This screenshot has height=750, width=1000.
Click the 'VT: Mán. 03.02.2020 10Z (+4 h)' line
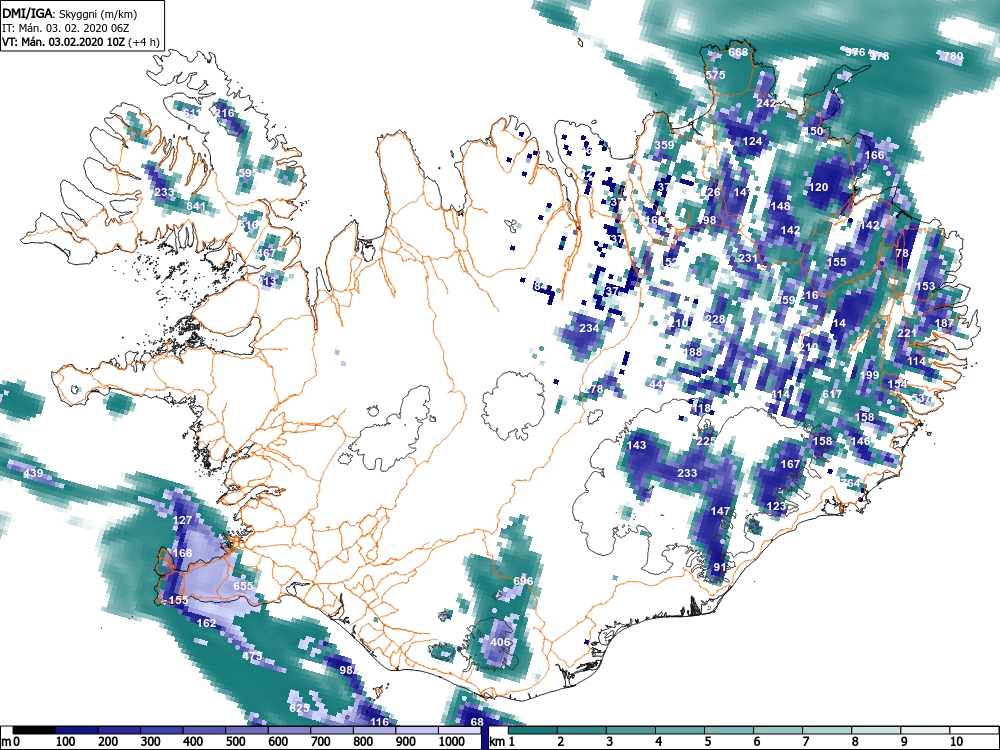(80, 42)
